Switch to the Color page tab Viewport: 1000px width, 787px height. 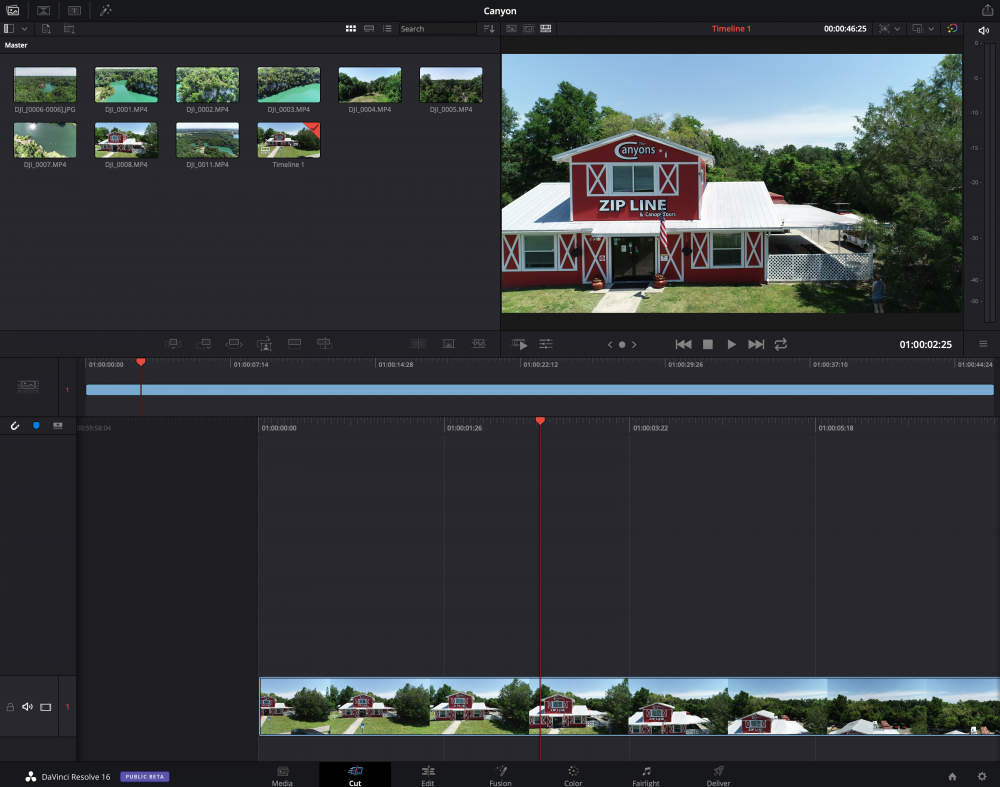coord(573,775)
